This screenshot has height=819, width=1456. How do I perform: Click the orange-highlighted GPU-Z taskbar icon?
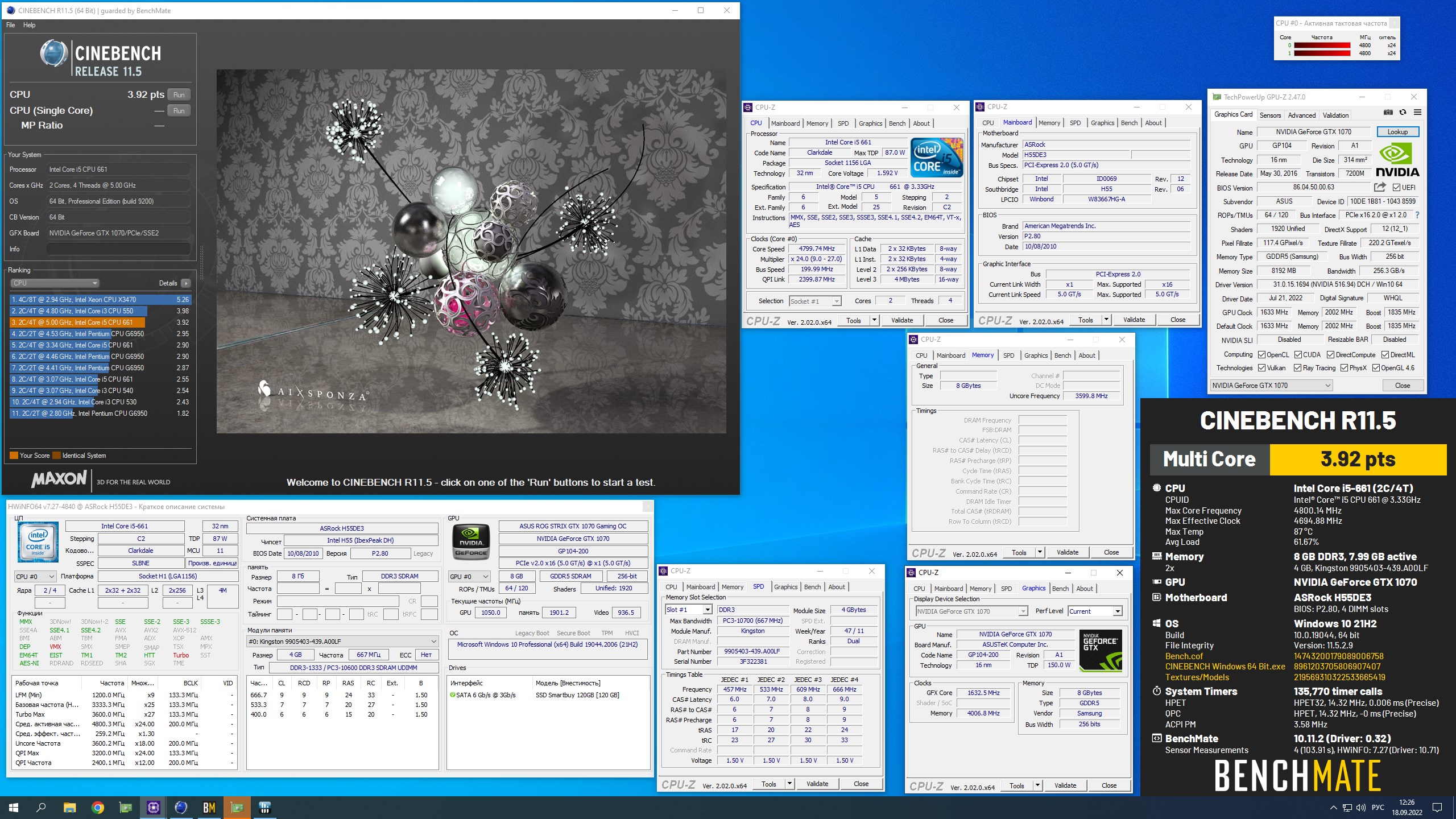(237, 808)
